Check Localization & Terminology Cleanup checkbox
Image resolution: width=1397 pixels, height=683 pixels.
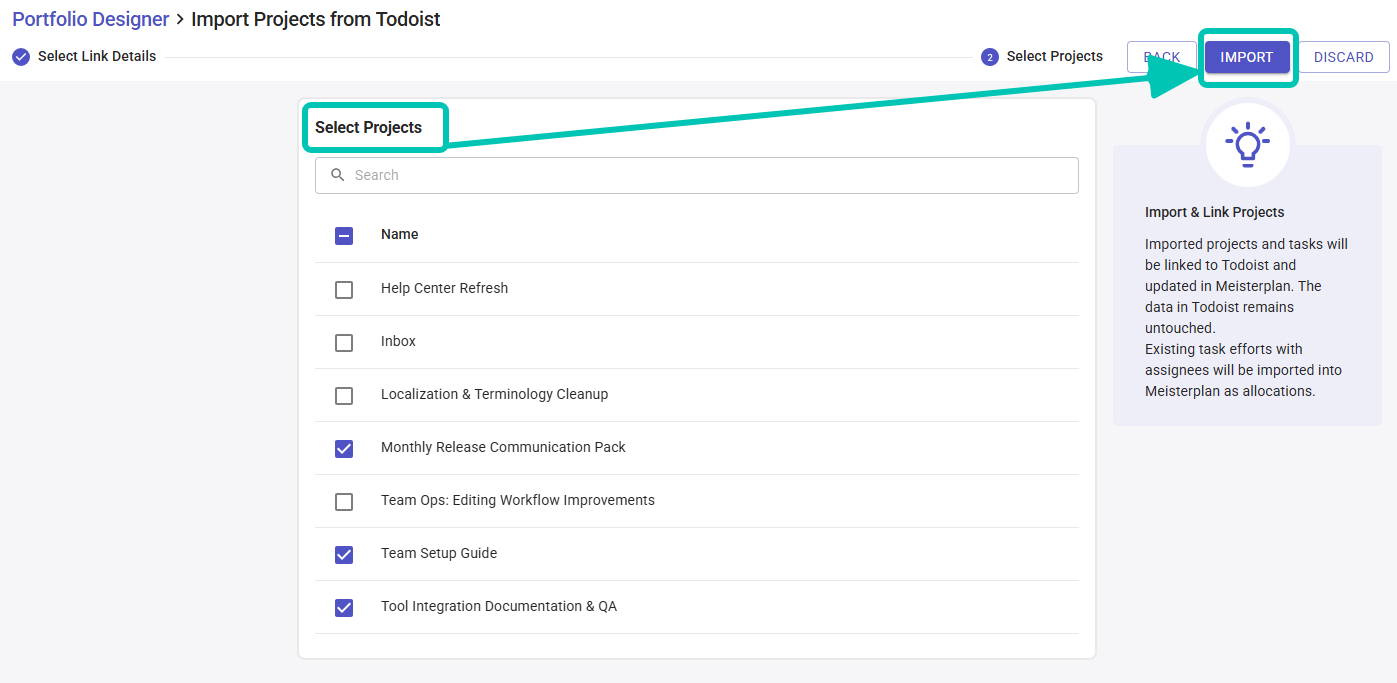point(344,395)
